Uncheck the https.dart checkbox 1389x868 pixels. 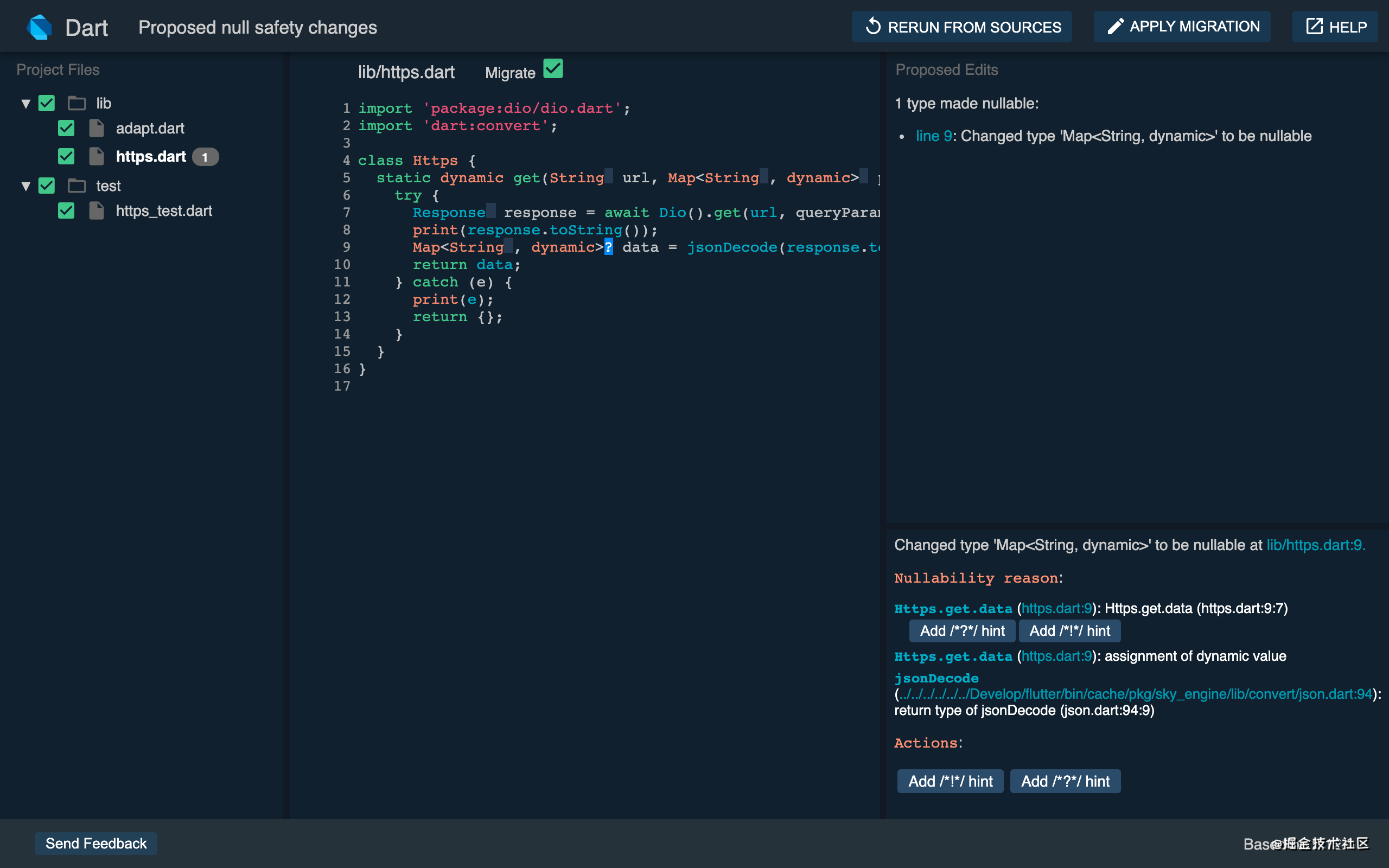tap(67, 156)
